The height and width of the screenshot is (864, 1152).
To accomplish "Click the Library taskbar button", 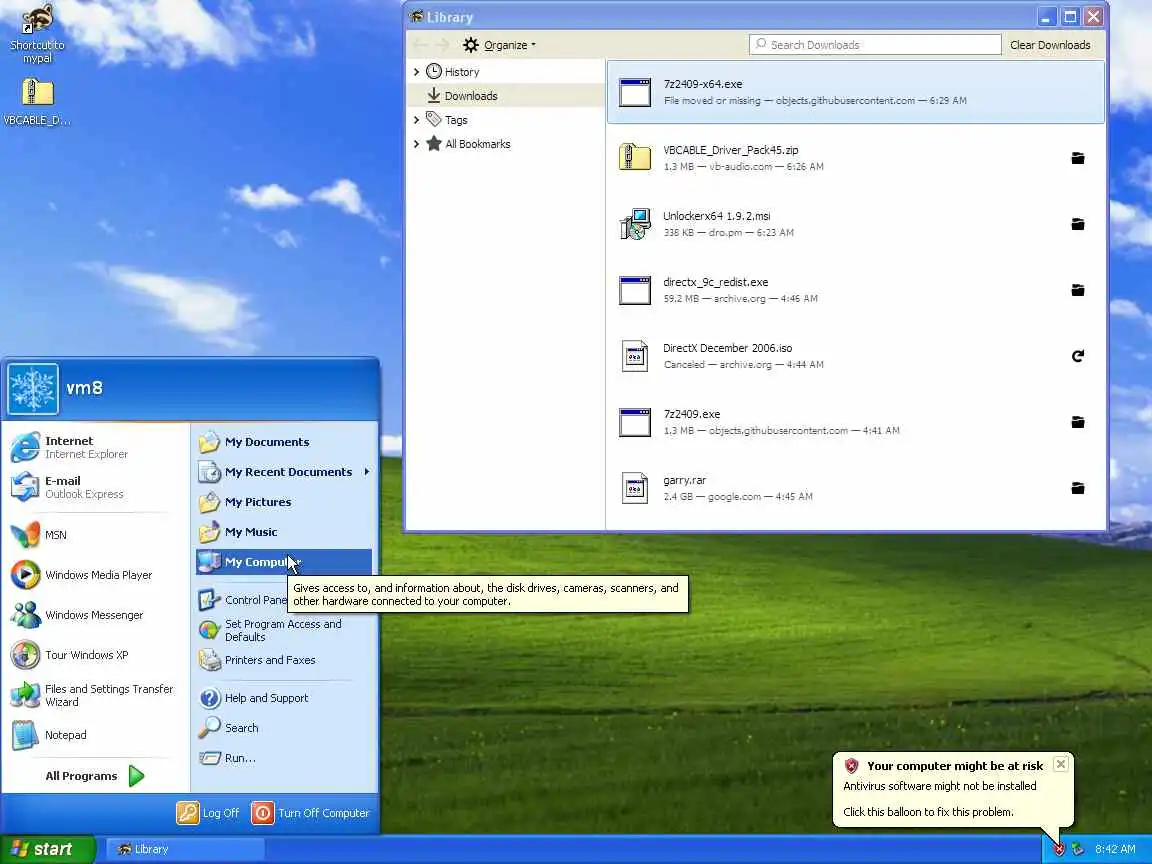I will pos(185,849).
